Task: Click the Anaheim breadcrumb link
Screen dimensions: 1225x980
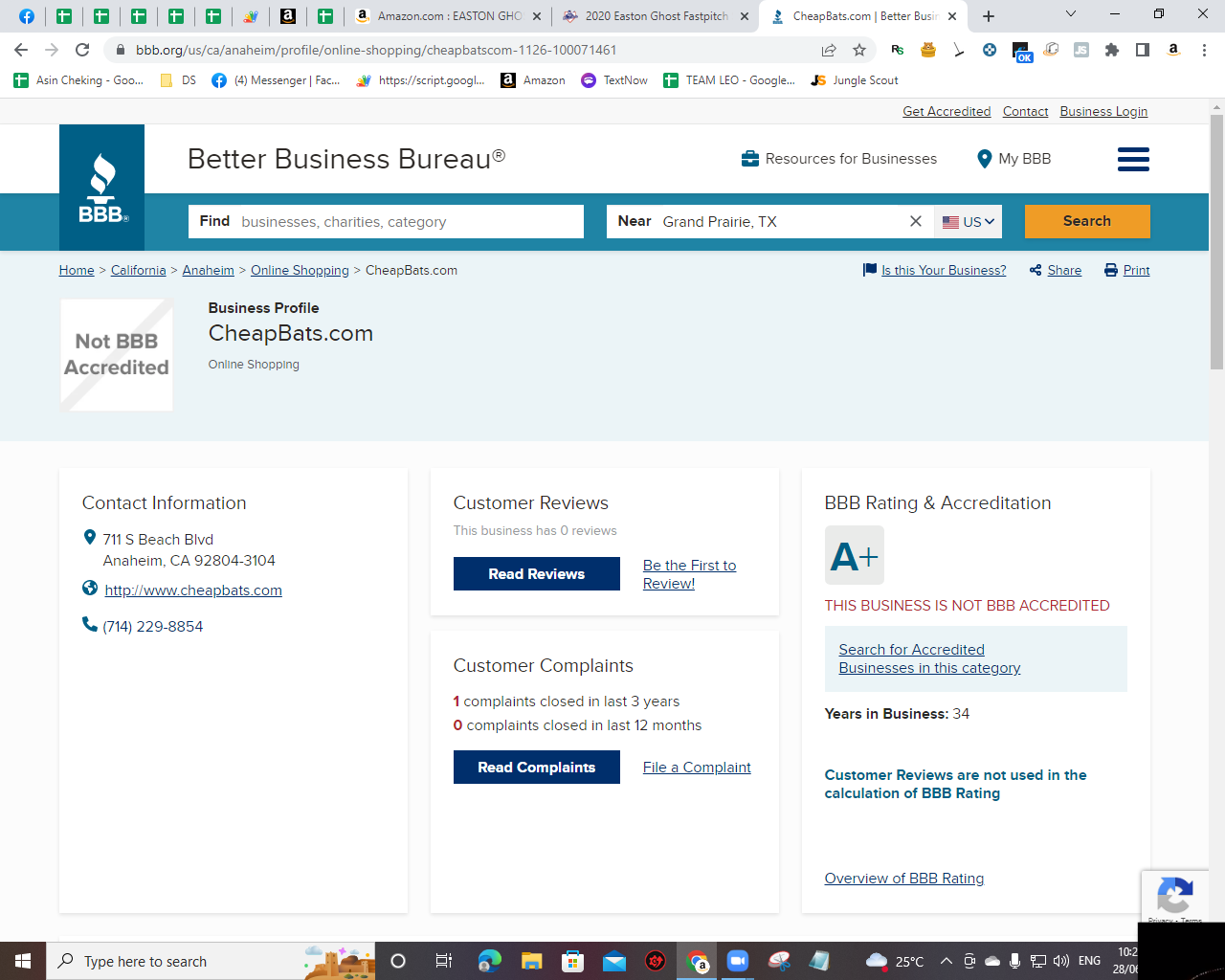Action: click(x=209, y=271)
